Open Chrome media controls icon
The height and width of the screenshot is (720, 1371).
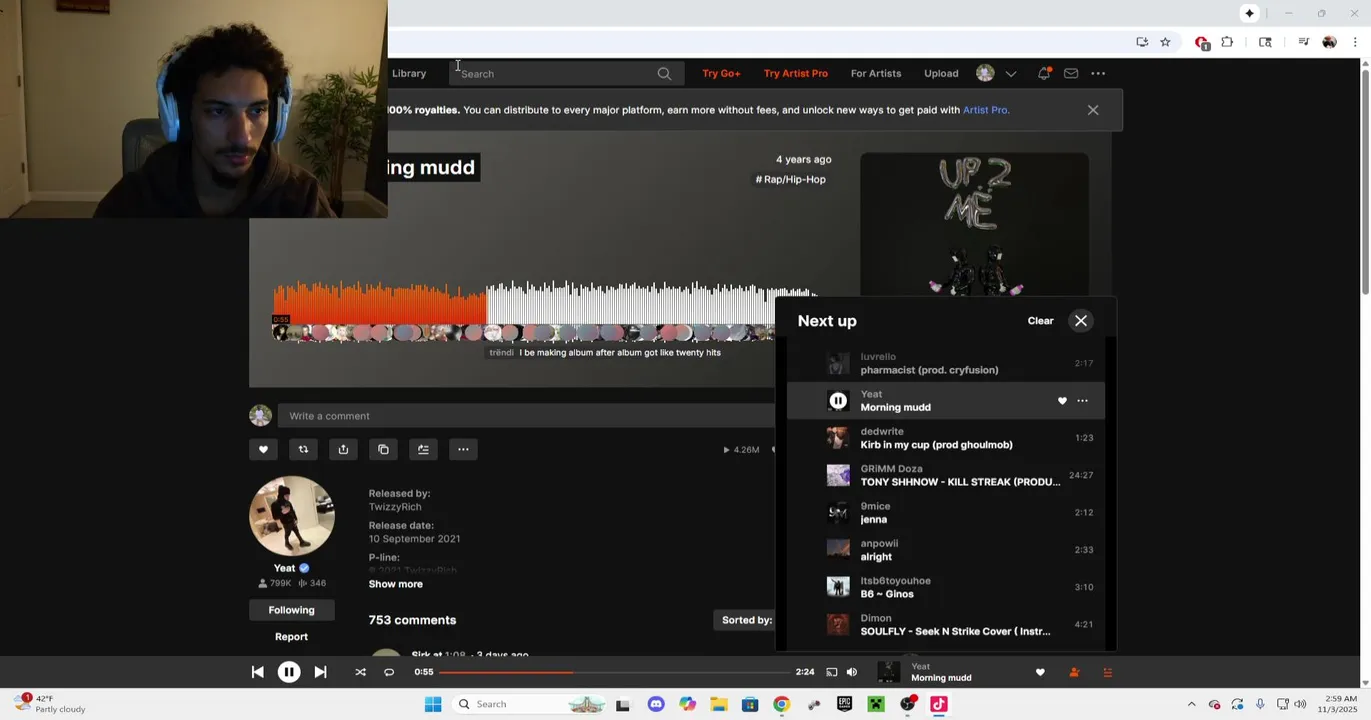coord(1303,42)
